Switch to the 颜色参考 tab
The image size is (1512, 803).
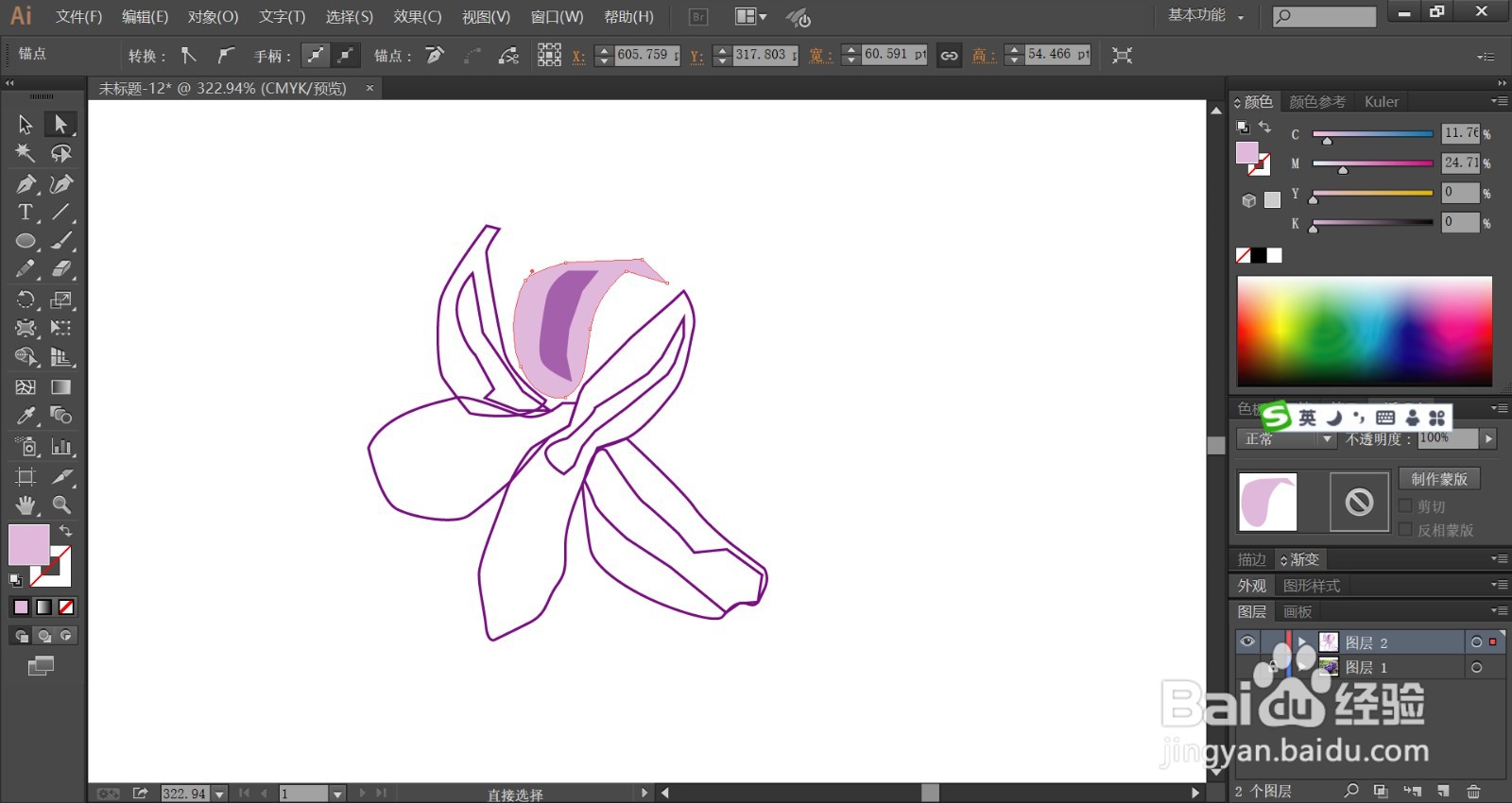1317,101
